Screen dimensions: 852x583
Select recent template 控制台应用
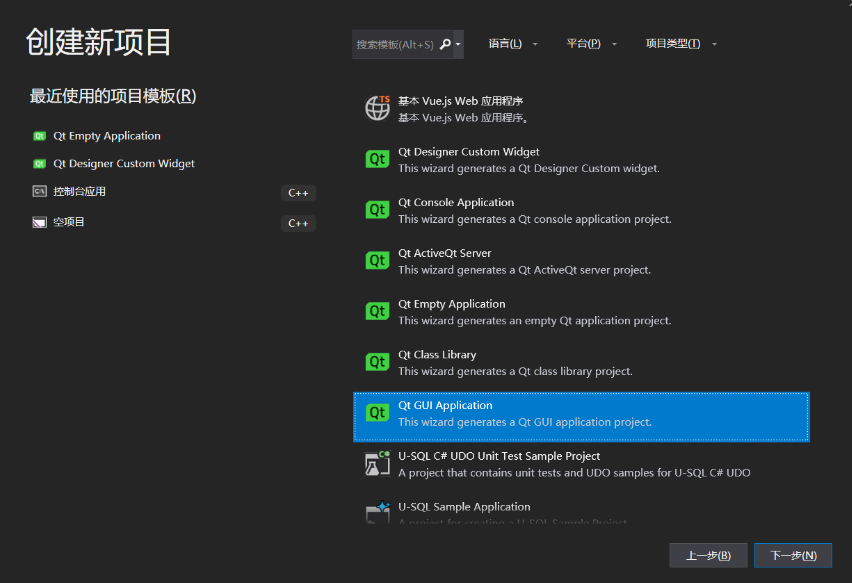click(x=79, y=191)
